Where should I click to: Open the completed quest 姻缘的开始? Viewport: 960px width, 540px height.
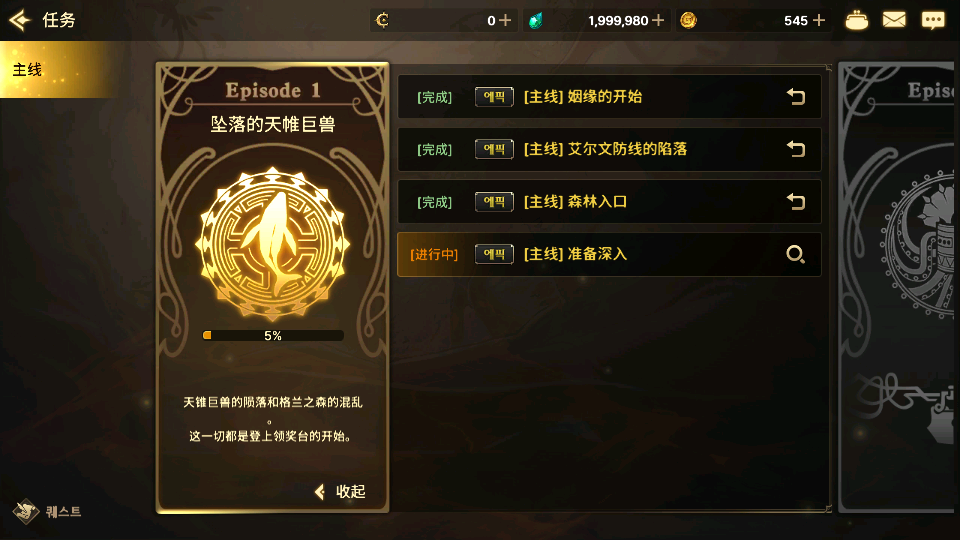click(609, 97)
